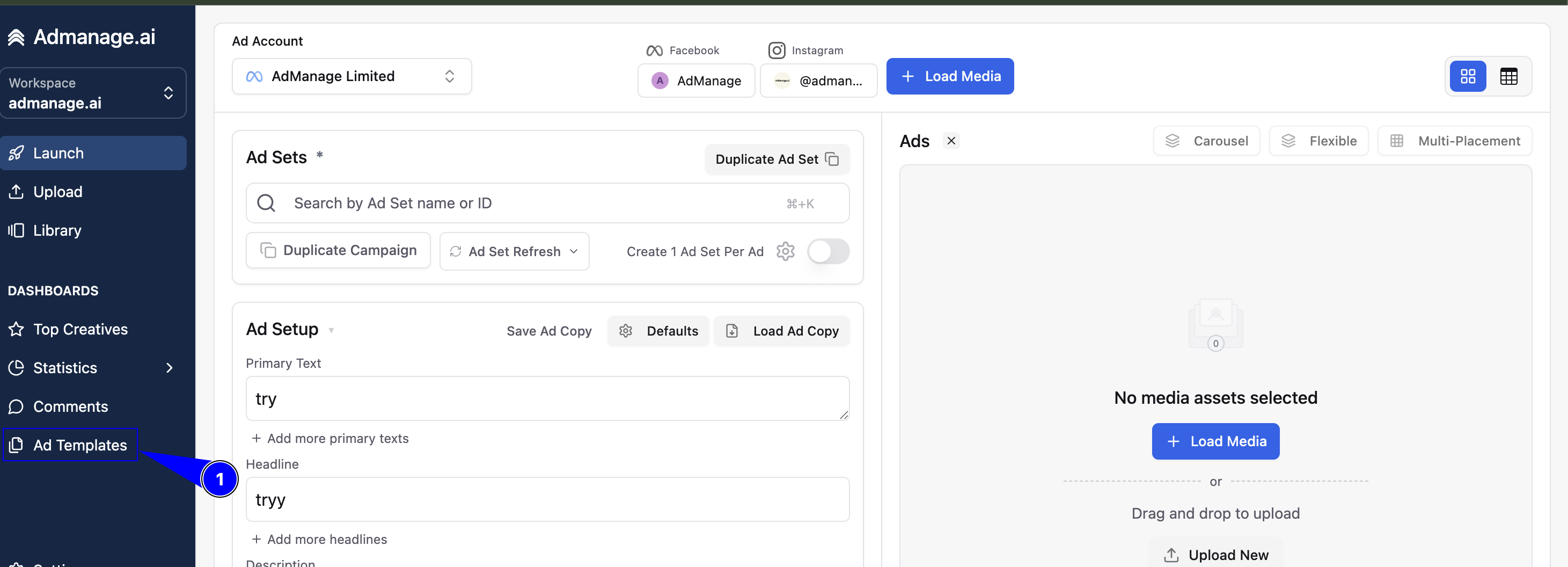Image resolution: width=1568 pixels, height=567 pixels.
Task: Collapse the Ad Setup section triangle
Action: (331, 330)
